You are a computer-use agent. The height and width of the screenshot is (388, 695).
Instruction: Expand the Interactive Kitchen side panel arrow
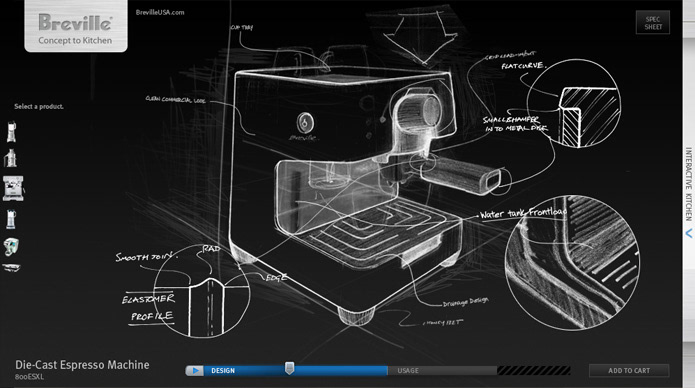point(689,233)
